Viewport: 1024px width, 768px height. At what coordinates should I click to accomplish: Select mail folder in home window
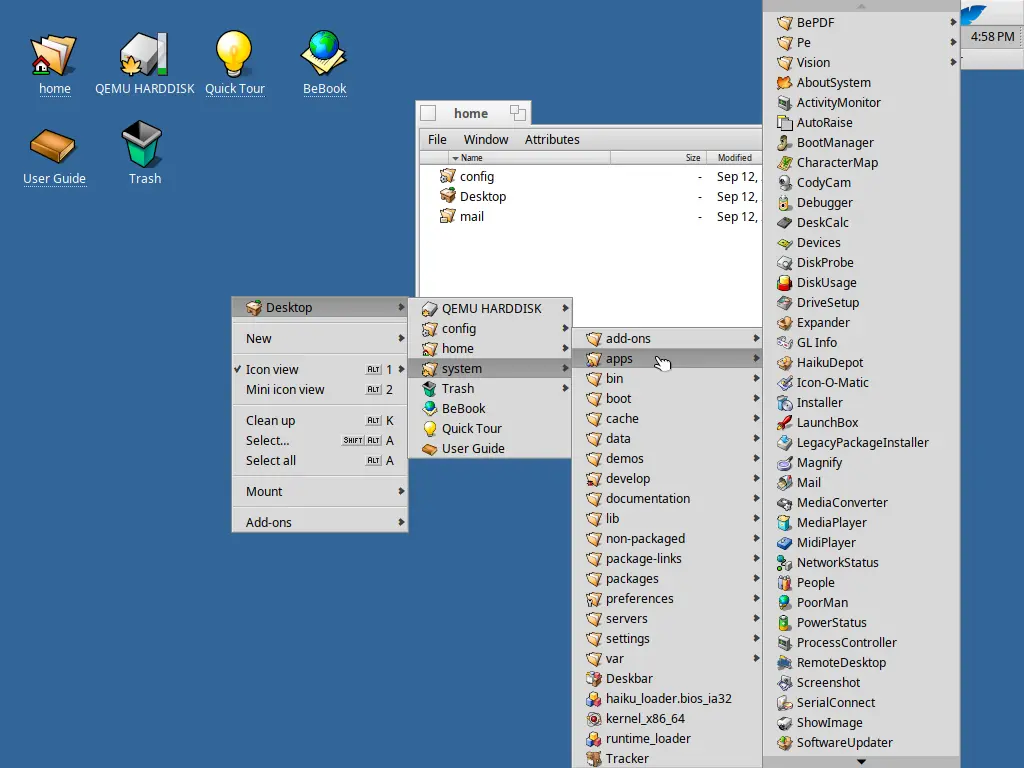462,217
